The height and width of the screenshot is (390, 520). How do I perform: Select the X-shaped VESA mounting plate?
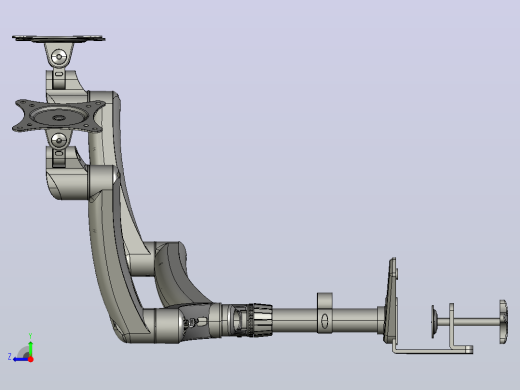click(59, 116)
